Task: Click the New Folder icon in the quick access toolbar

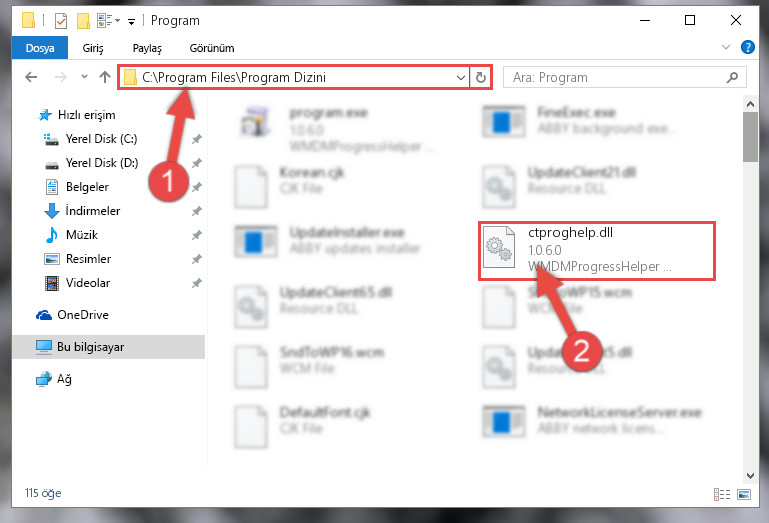Action: click(83, 21)
